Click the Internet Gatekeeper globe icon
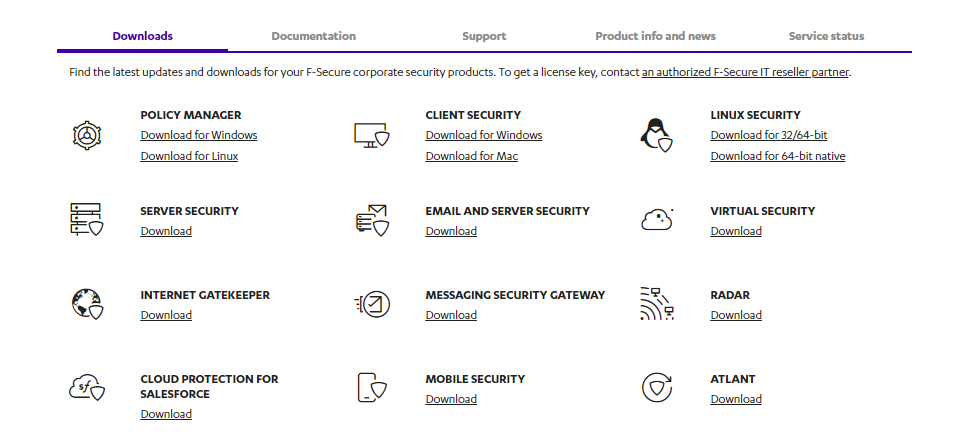 (x=87, y=302)
